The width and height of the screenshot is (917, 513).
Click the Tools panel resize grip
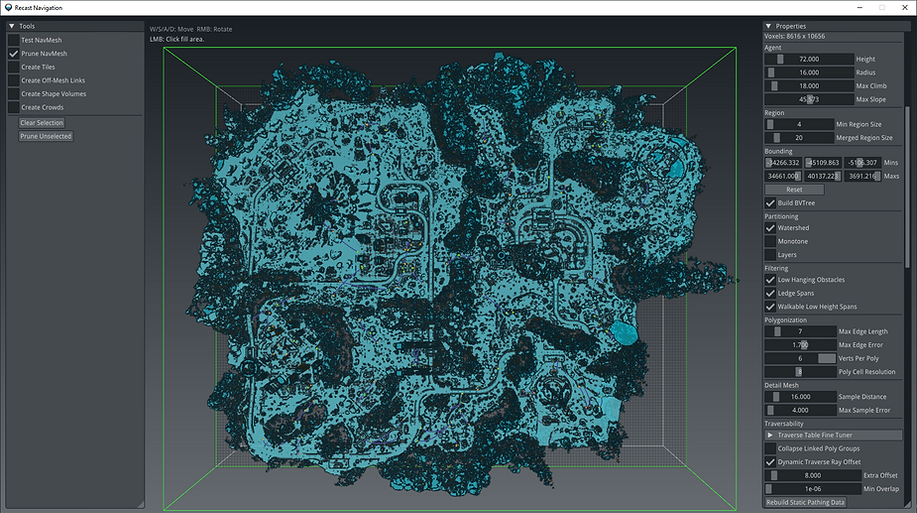pyautogui.click(x=140, y=504)
